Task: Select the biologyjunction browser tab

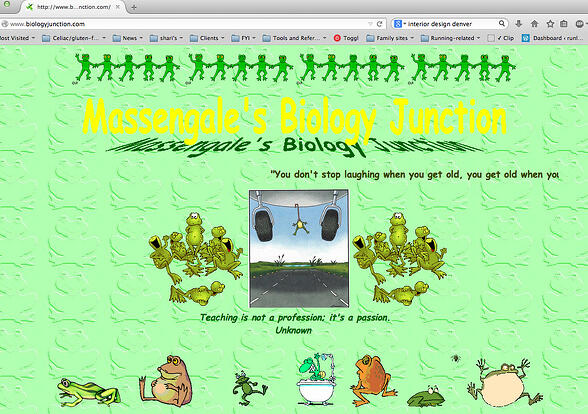Action: click(x=73, y=7)
